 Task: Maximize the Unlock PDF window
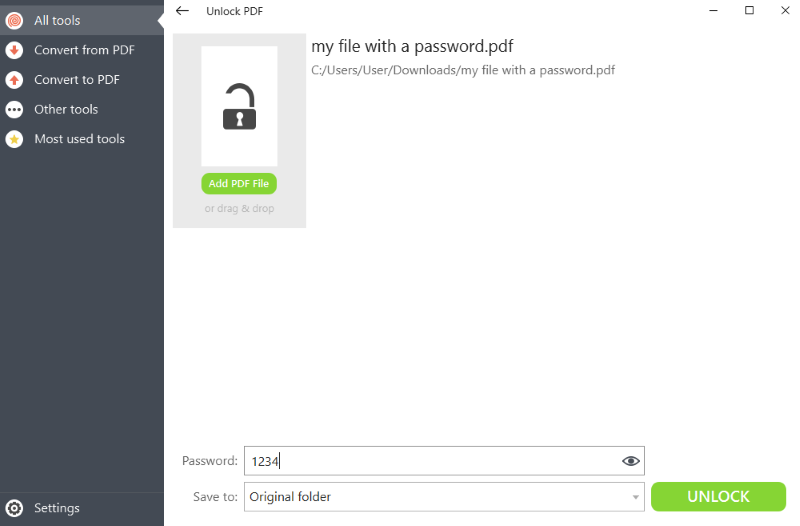click(749, 10)
